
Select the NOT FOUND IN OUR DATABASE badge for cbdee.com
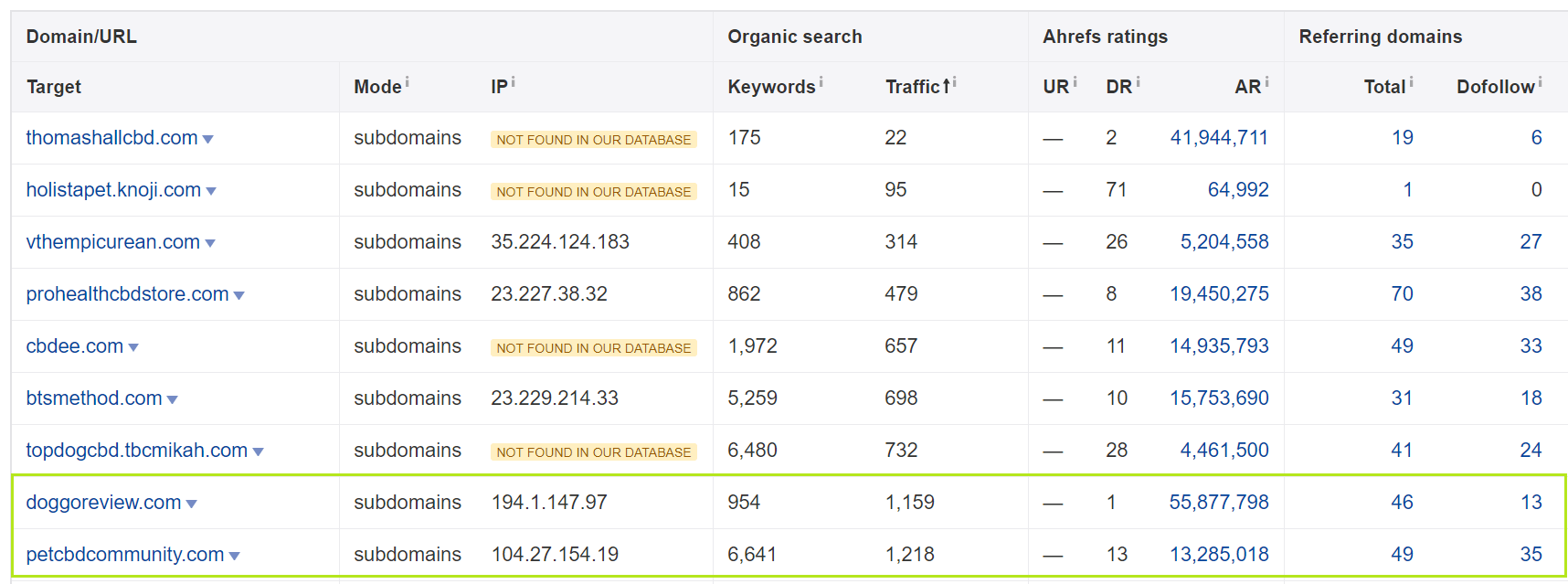[x=594, y=348]
